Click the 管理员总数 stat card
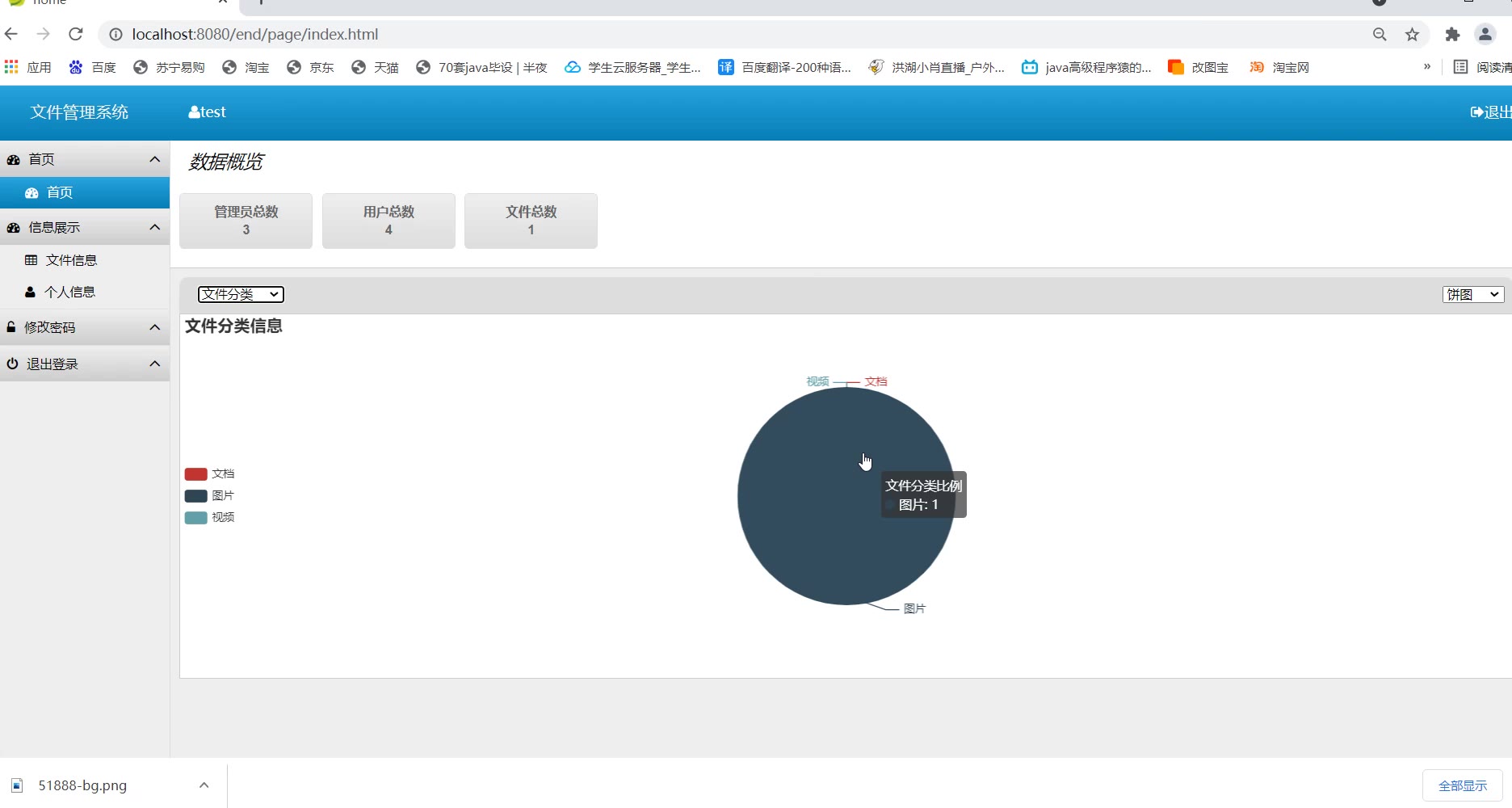This screenshot has width=1512, height=808. point(246,221)
